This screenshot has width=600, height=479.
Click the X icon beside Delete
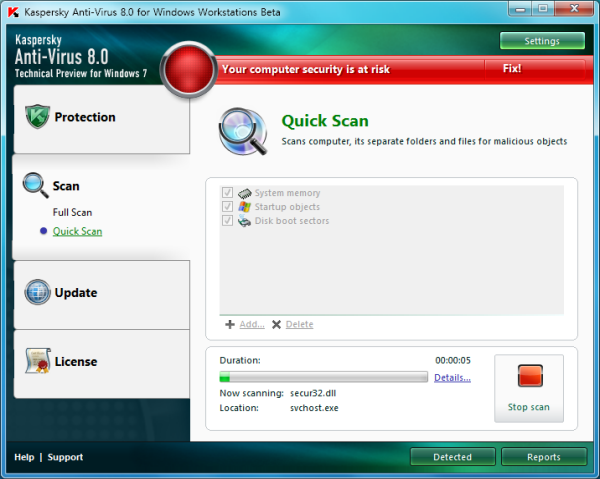(276, 324)
